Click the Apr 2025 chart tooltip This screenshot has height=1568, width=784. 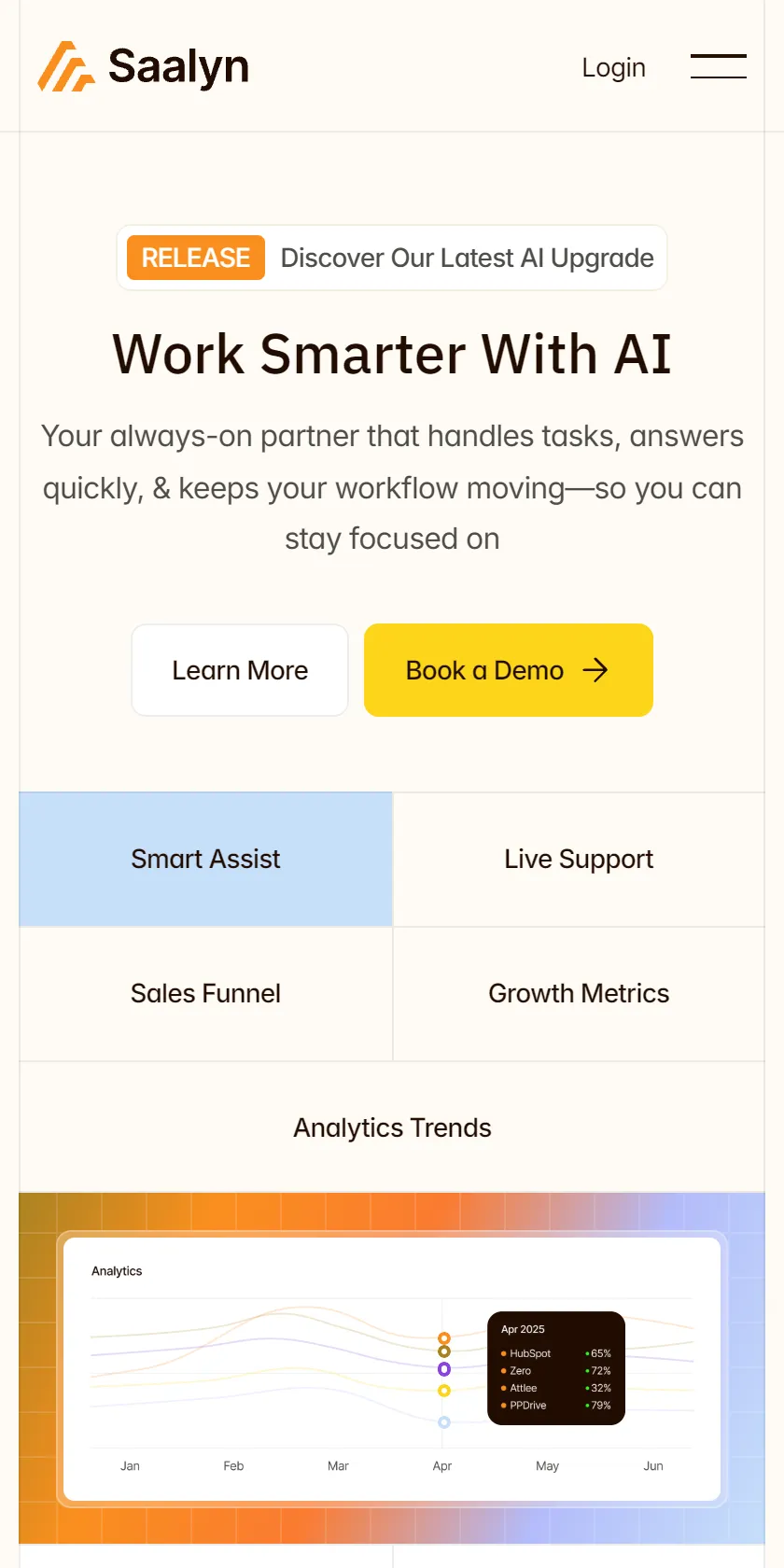pyautogui.click(x=556, y=1368)
